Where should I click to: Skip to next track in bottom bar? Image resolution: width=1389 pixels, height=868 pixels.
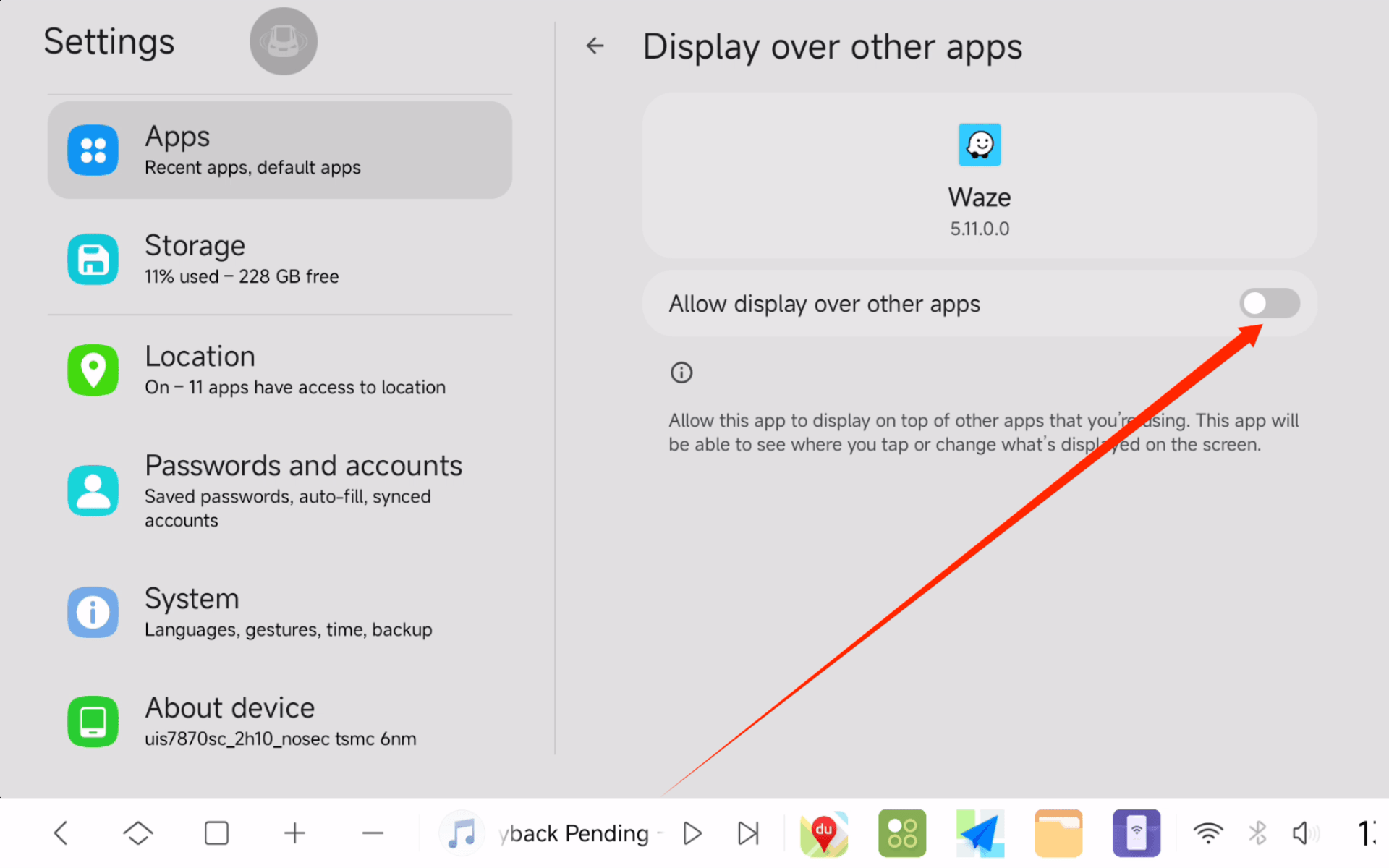[x=748, y=833]
